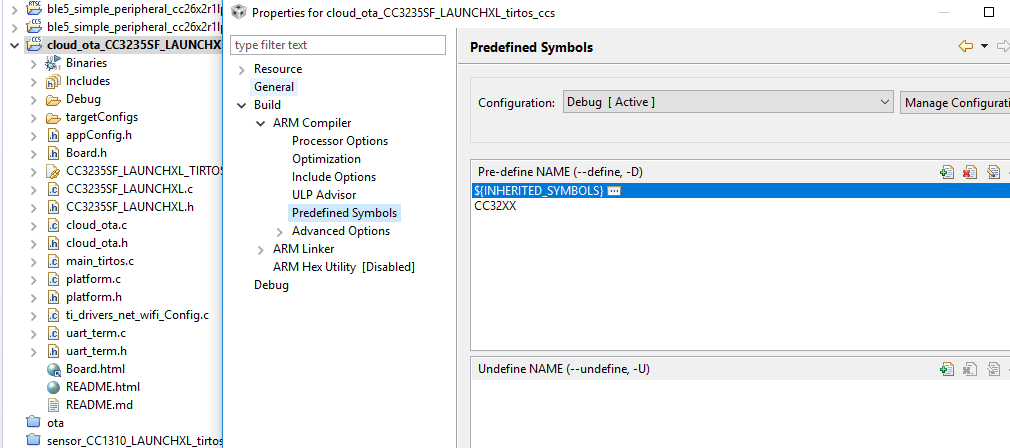Image resolution: width=1010 pixels, height=448 pixels.
Task: Collapse the ARM Compiler node
Action: (x=261, y=123)
